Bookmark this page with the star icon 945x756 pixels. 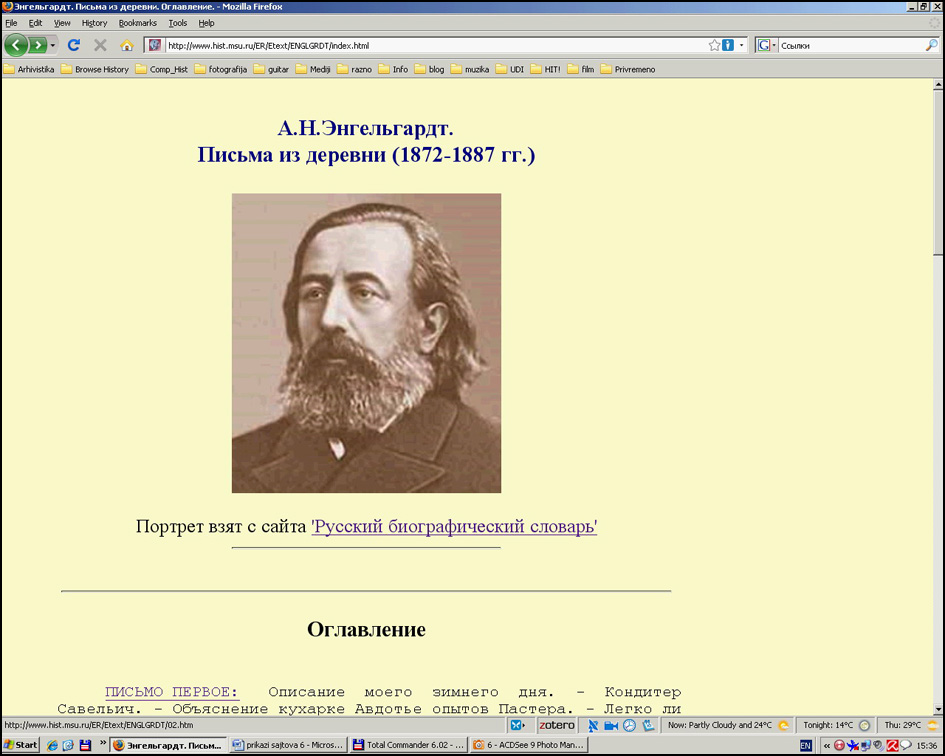[714, 45]
